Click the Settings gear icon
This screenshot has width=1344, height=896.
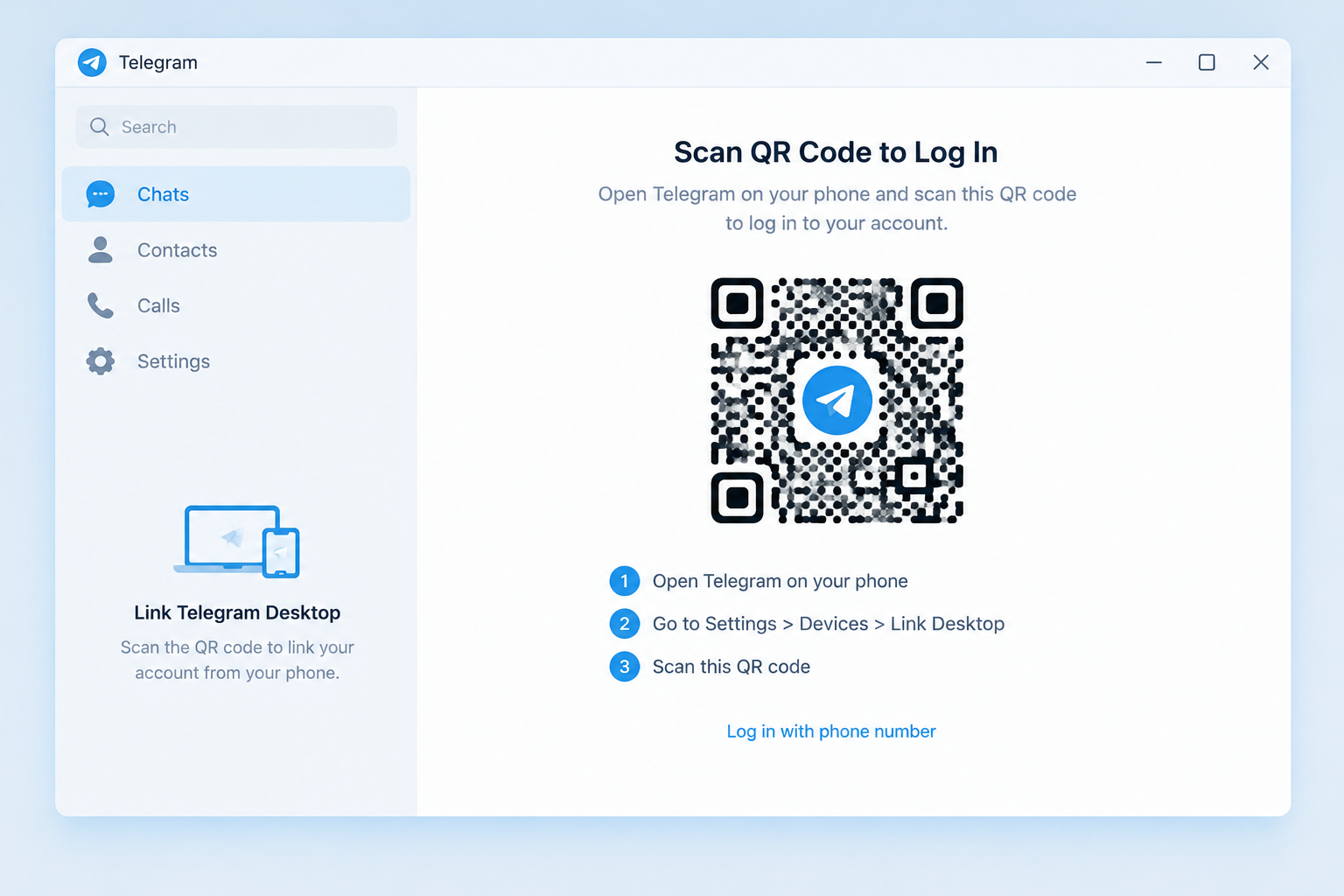[101, 361]
